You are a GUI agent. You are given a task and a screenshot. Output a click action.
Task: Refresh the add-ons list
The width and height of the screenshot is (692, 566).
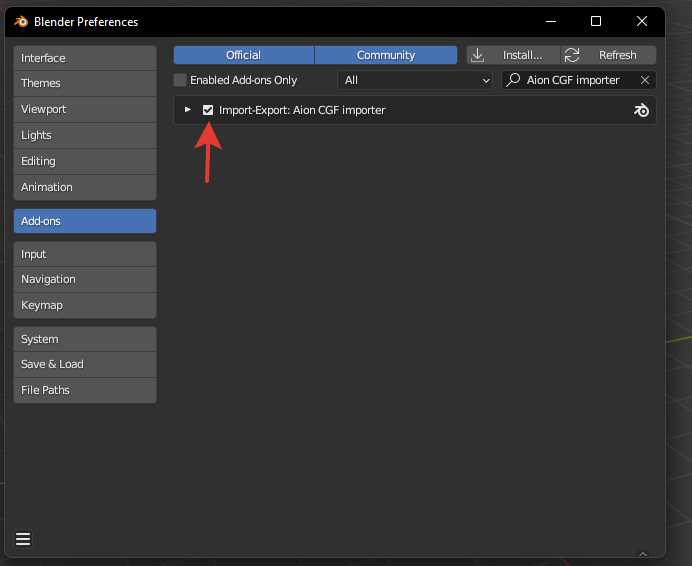[609, 55]
